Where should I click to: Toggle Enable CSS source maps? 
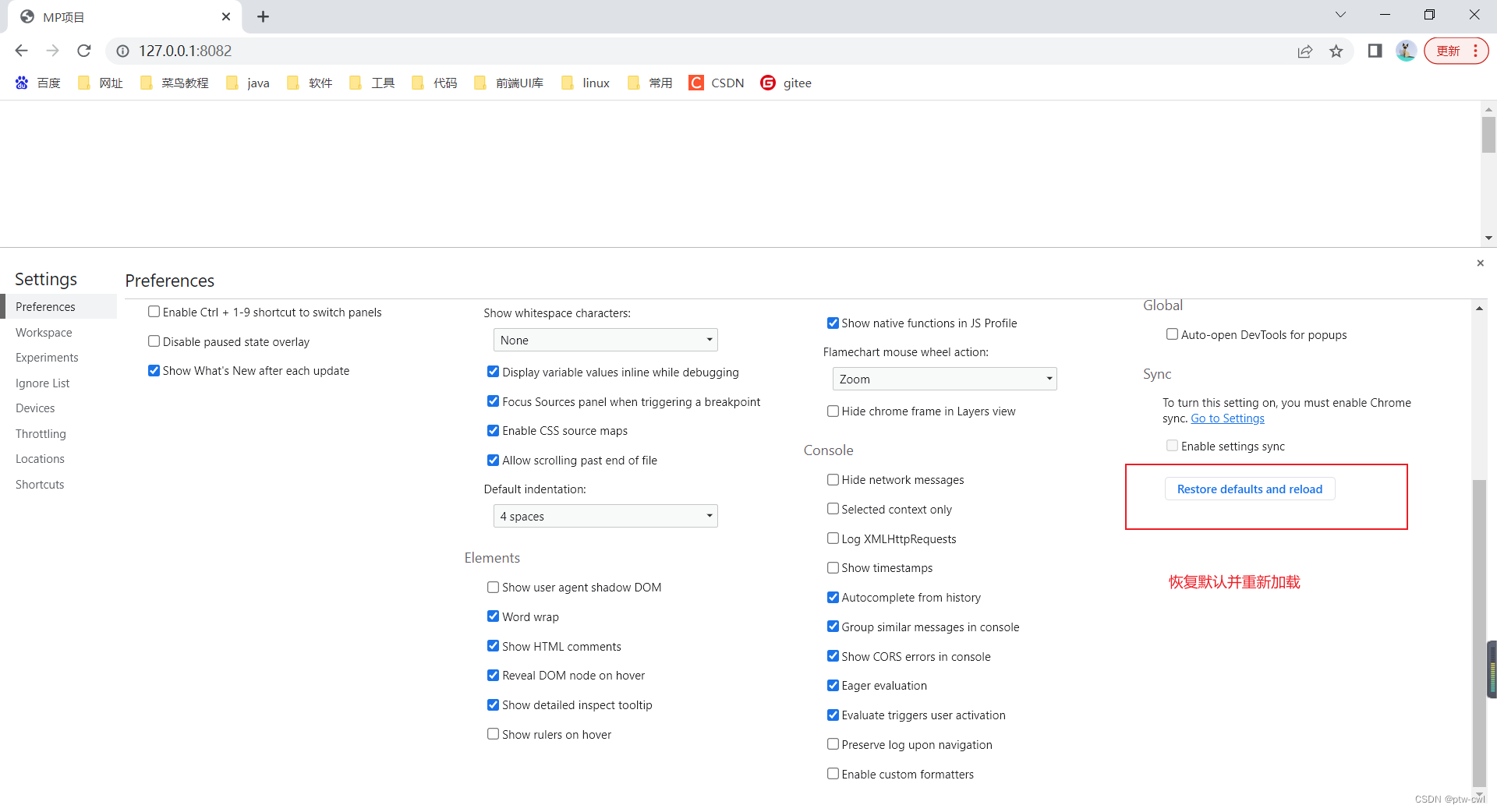[x=493, y=430]
